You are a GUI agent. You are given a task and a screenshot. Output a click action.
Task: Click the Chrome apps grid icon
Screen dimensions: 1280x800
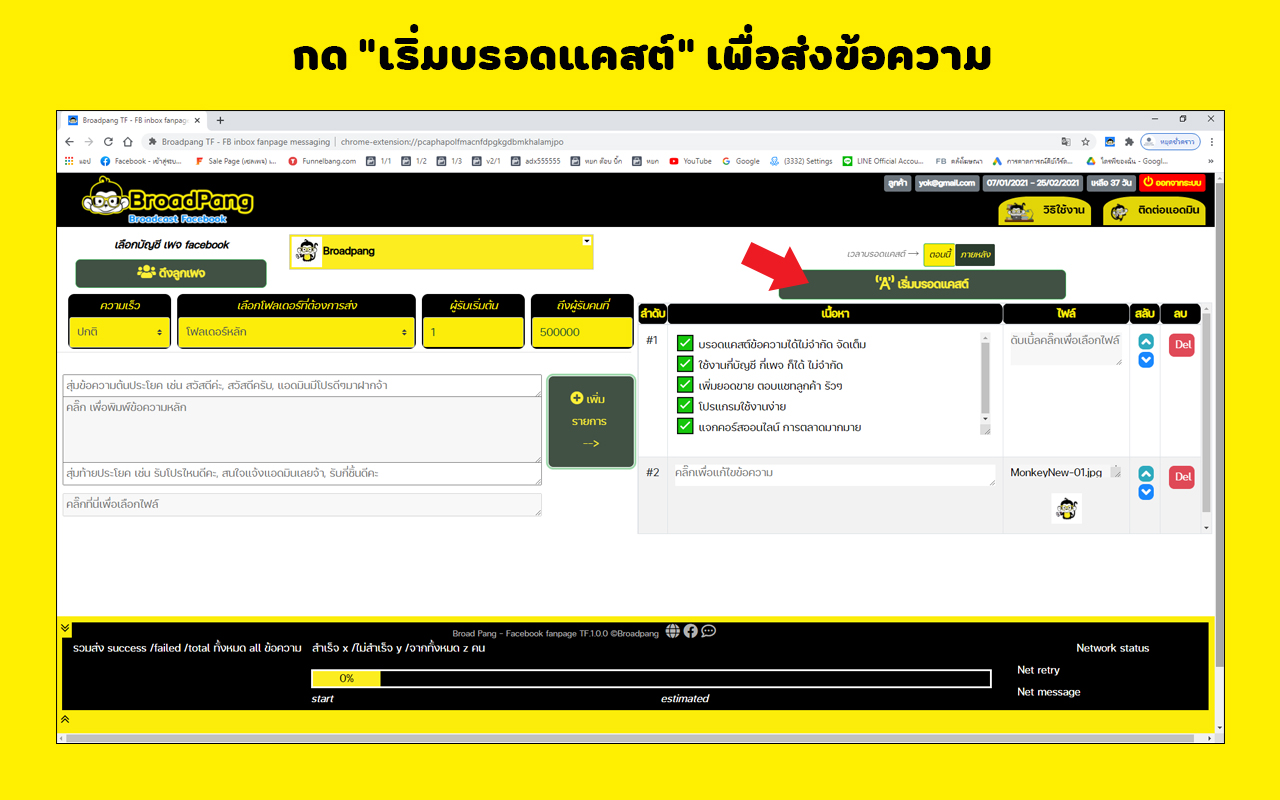click(x=69, y=161)
